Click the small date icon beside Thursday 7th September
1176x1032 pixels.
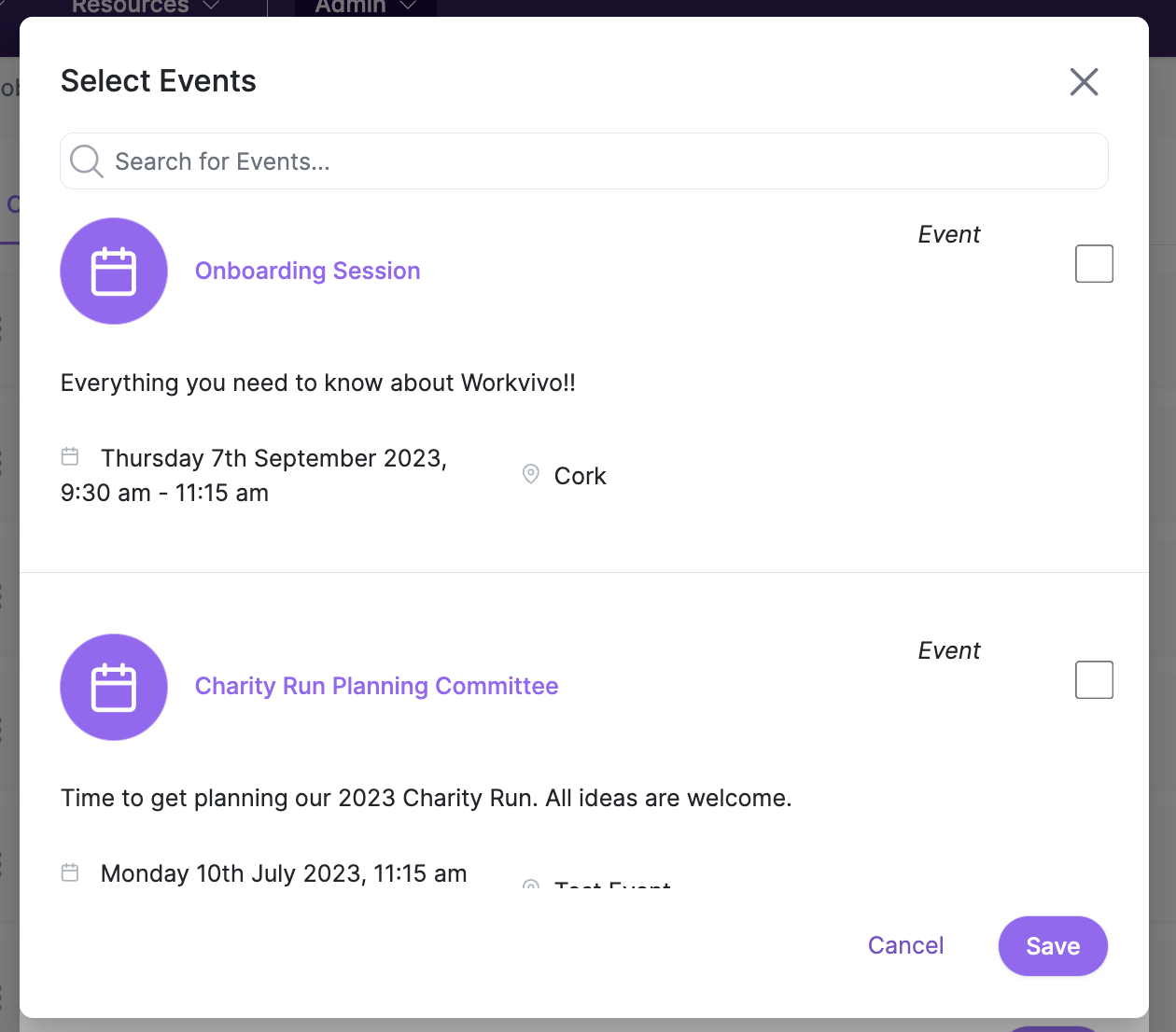pos(70,456)
